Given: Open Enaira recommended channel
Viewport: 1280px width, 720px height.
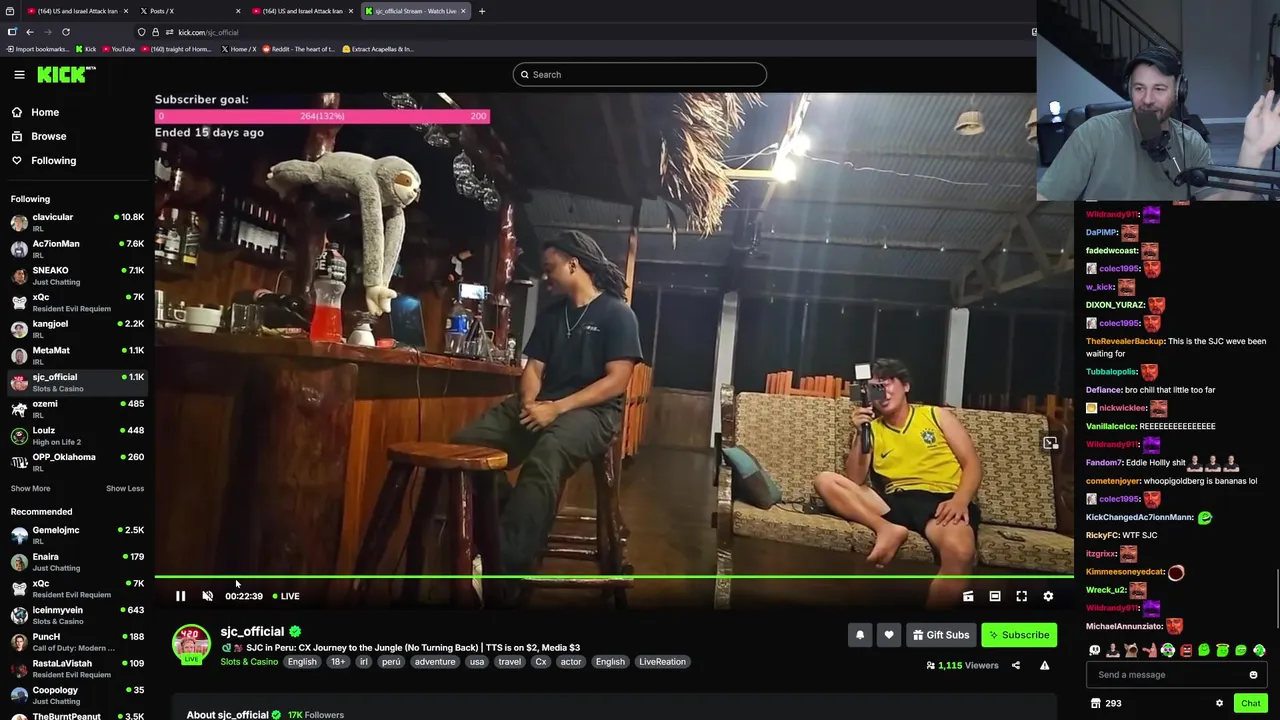Looking at the screenshot, I should point(77,562).
